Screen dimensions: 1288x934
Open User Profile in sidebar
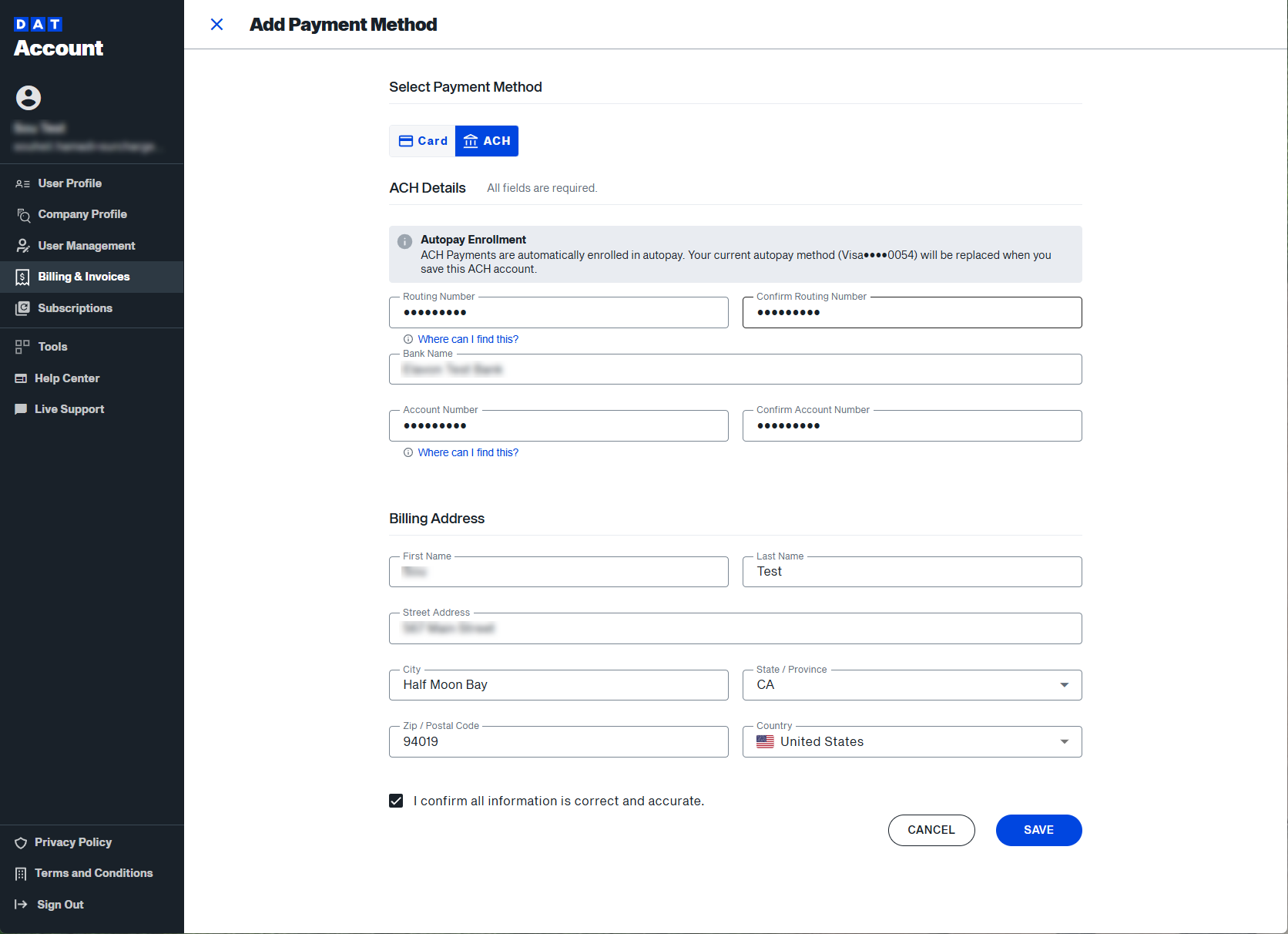point(92,183)
